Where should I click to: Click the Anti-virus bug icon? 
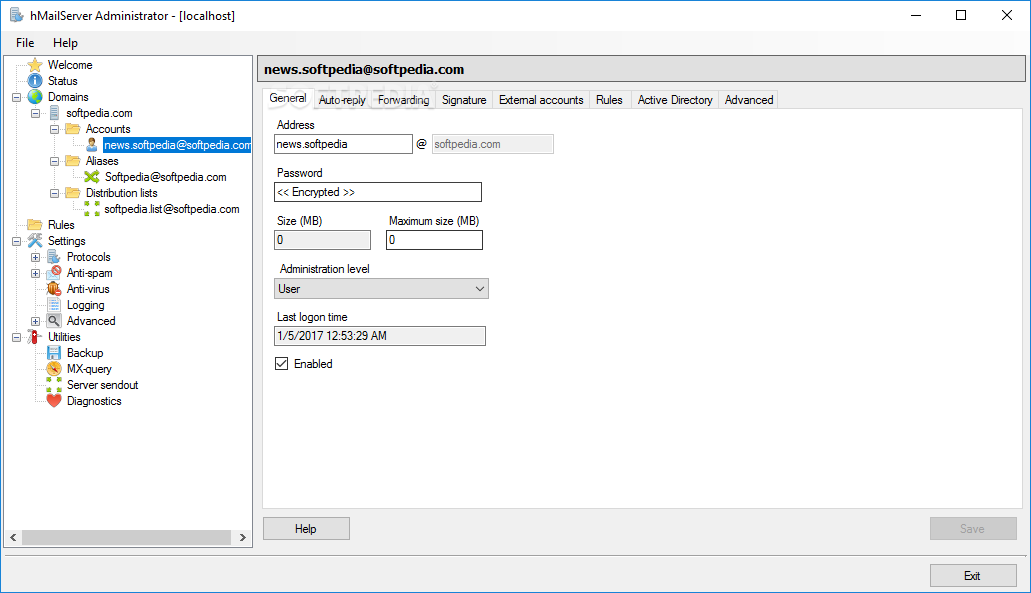click(54, 289)
